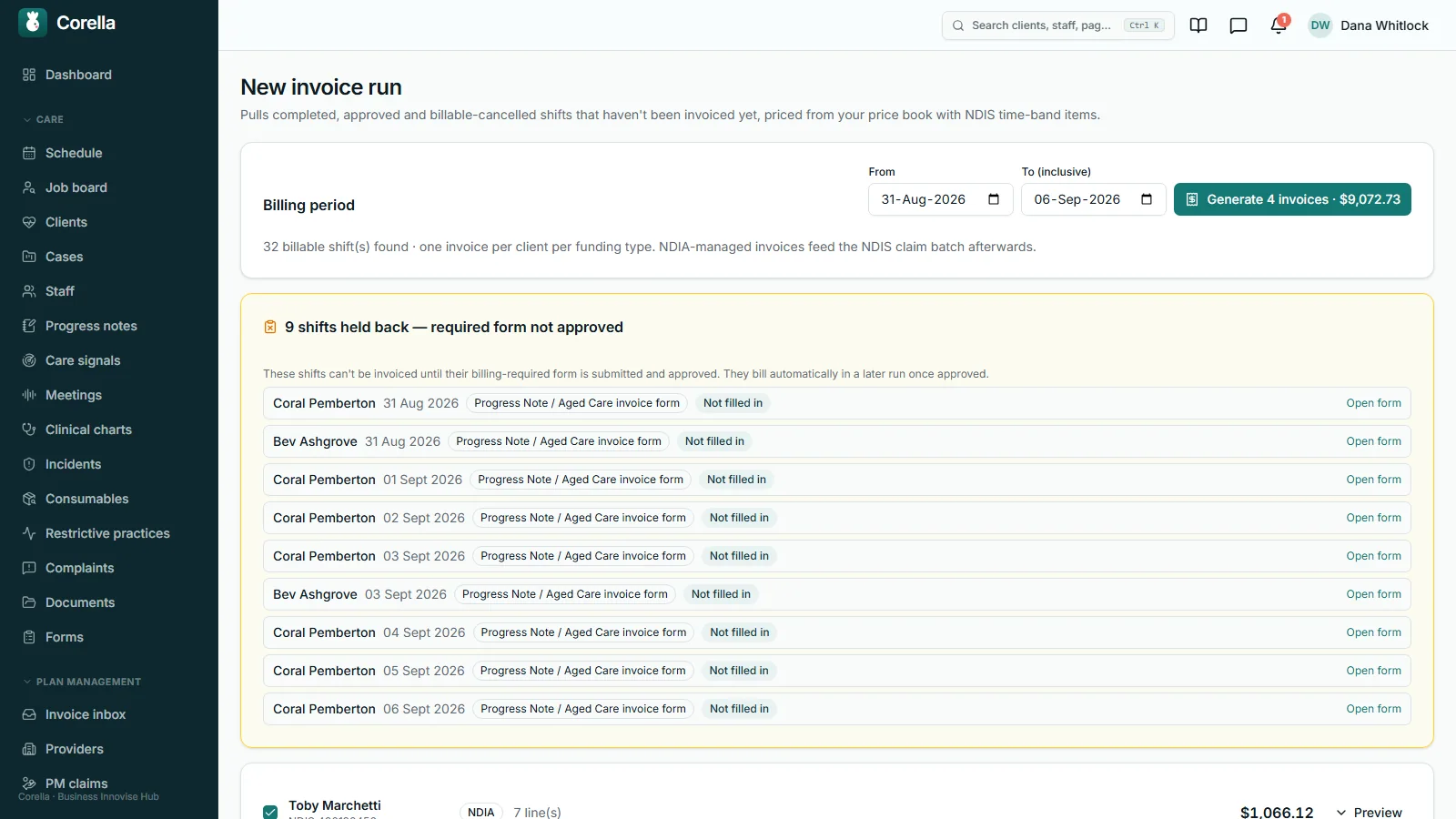Open the From date calendar picker icon

(994, 199)
